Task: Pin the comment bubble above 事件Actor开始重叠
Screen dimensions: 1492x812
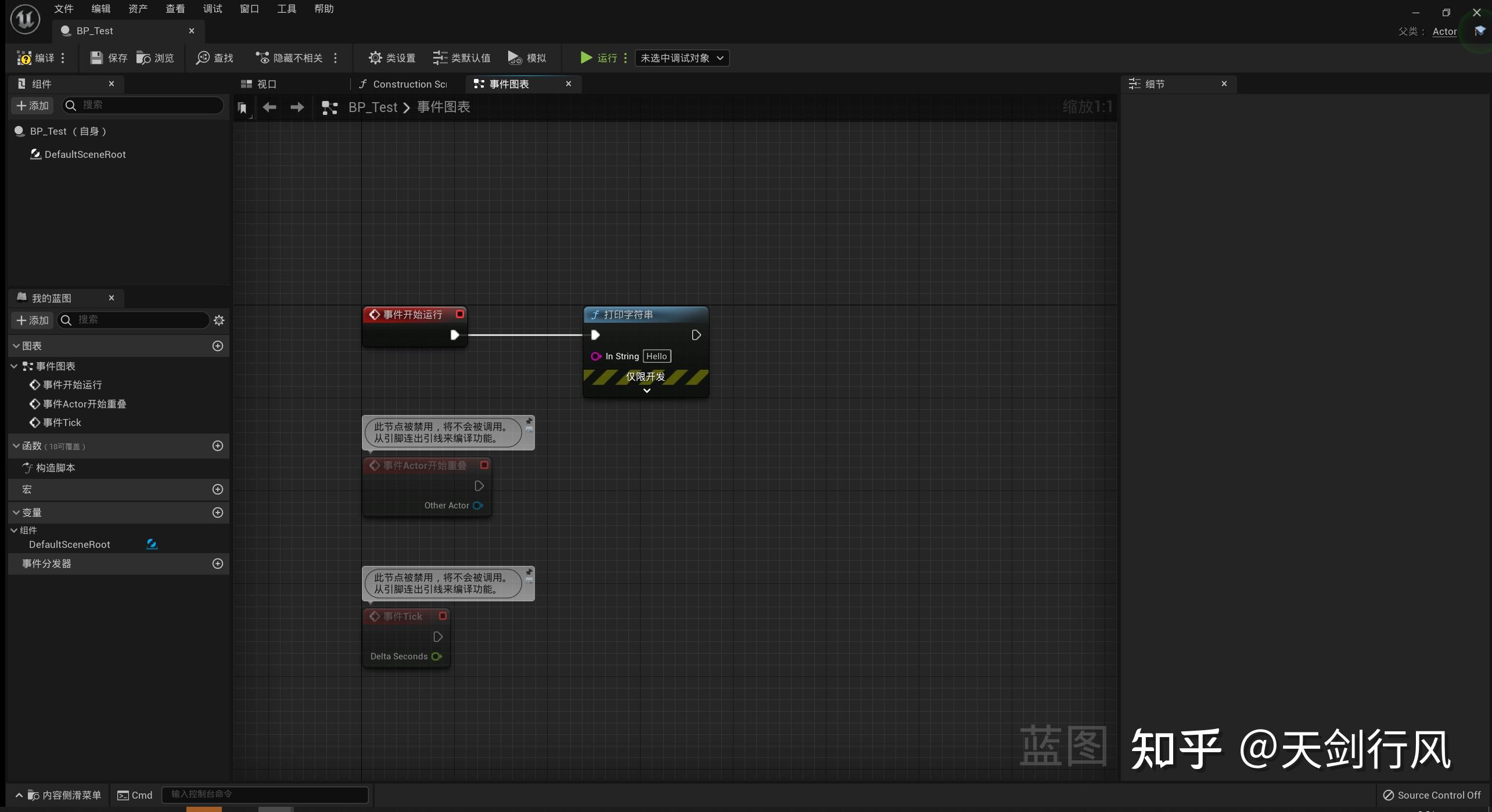Action: click(529, 421)
